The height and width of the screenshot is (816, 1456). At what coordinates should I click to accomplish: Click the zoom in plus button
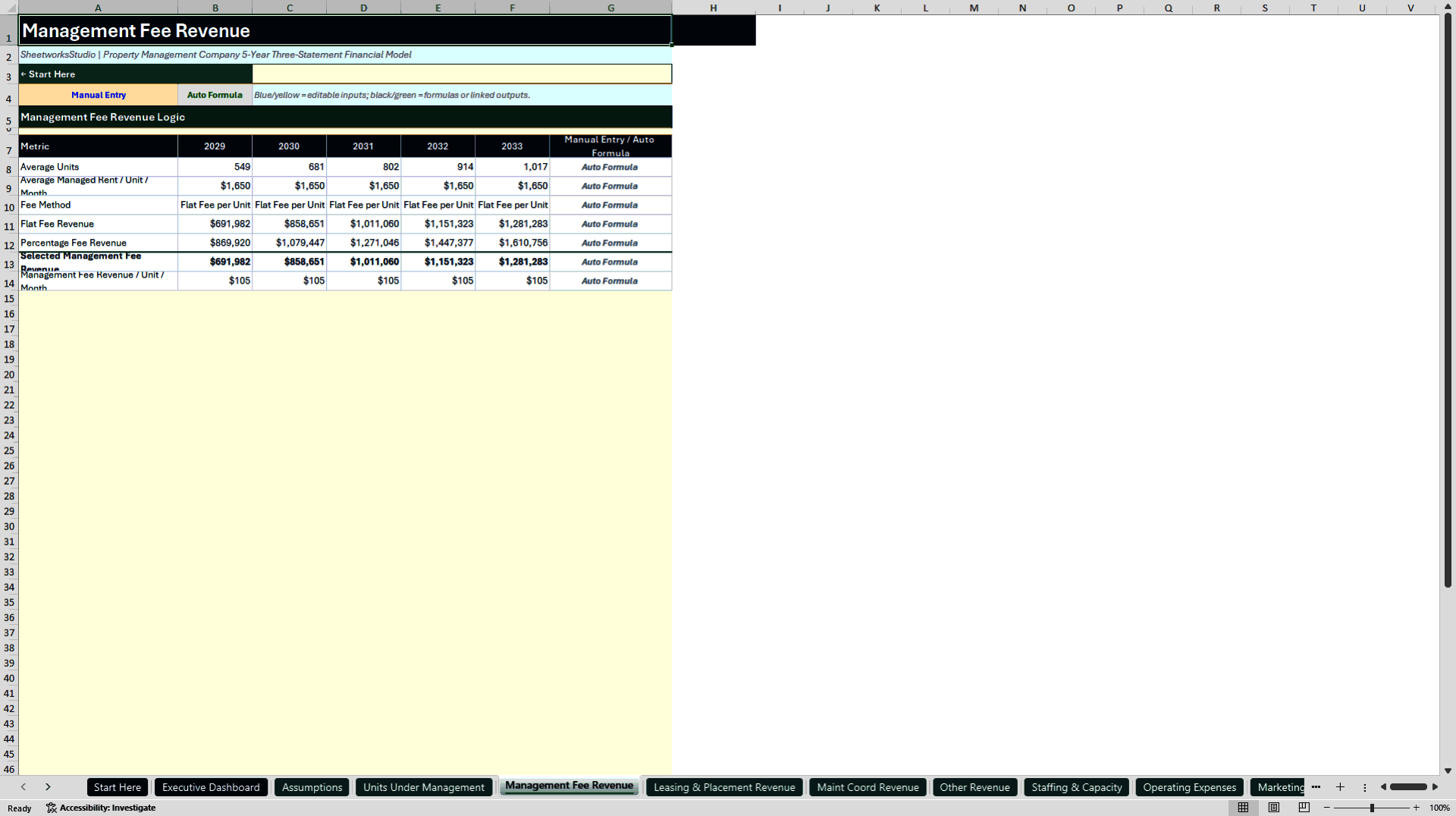1416,808
